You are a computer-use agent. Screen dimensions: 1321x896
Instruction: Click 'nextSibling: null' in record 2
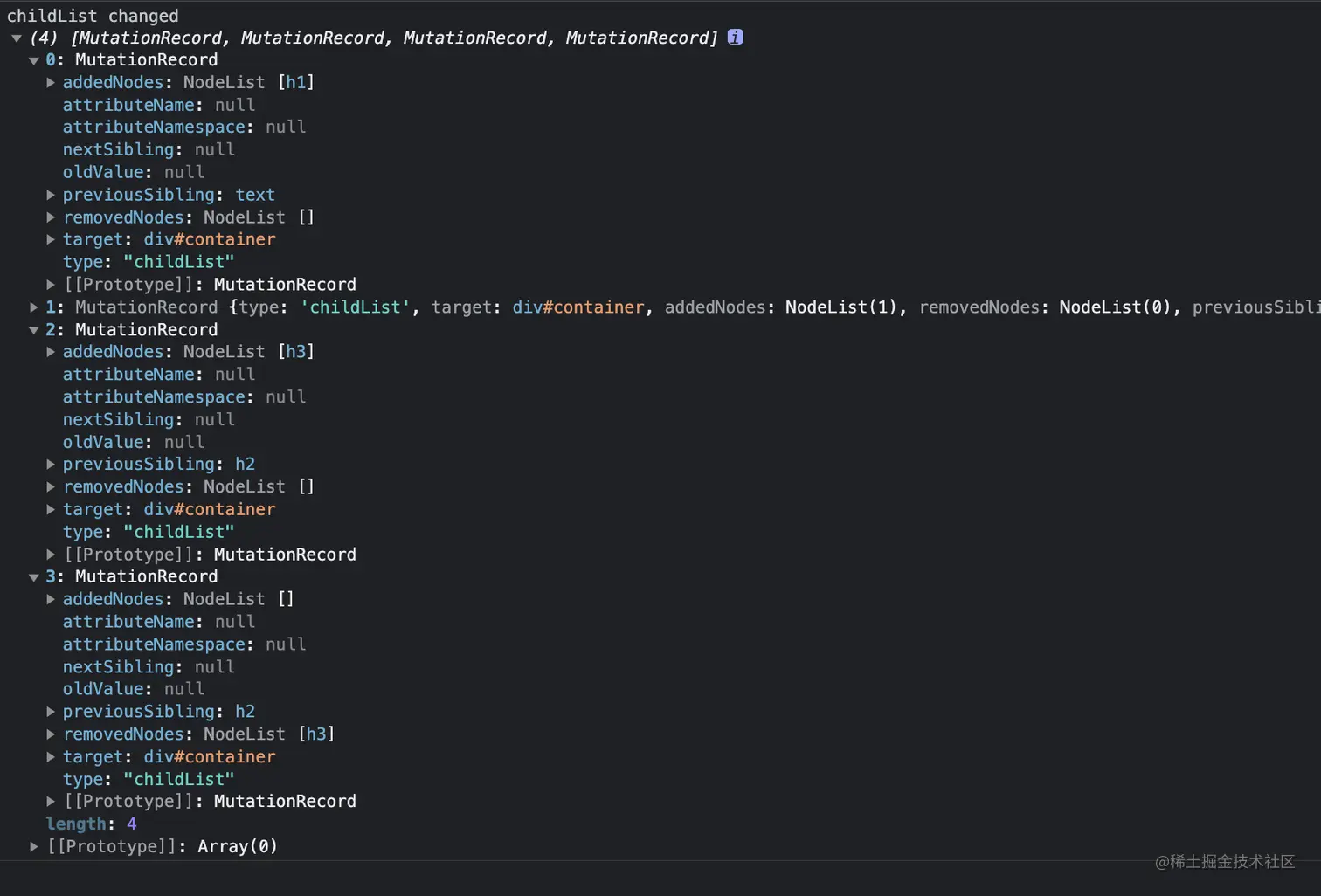pyautogui.click(x=149, y=420)
